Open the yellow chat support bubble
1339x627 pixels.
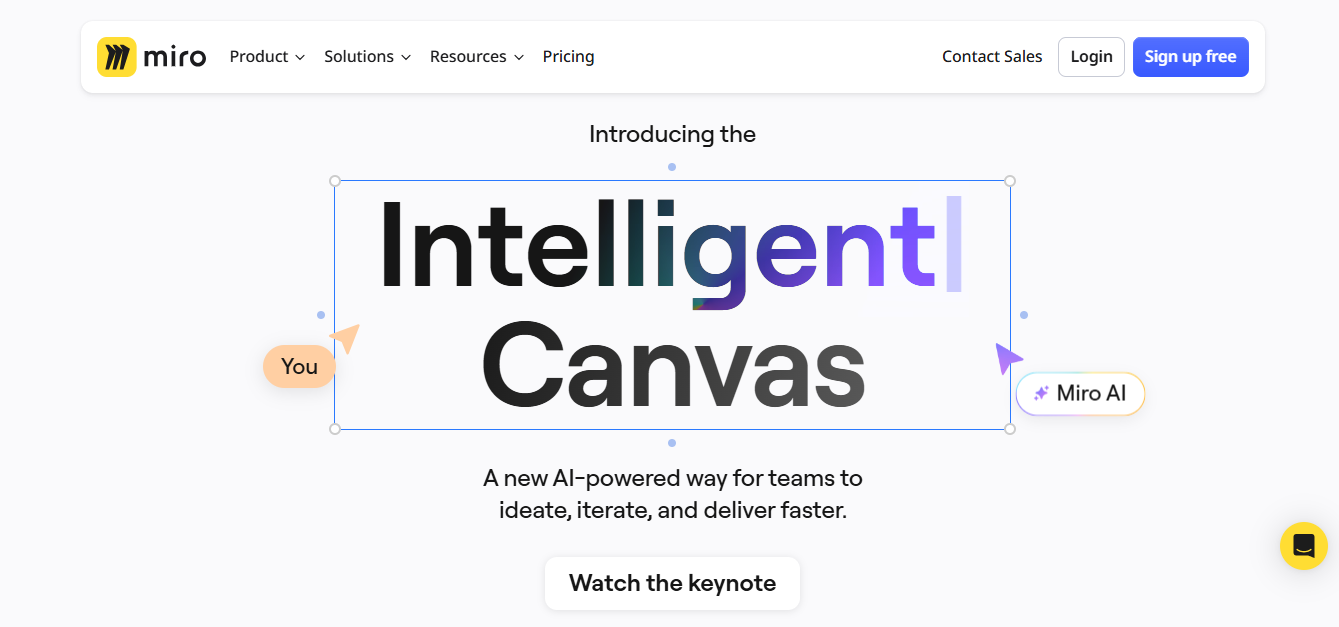(x=1303, y=546)
